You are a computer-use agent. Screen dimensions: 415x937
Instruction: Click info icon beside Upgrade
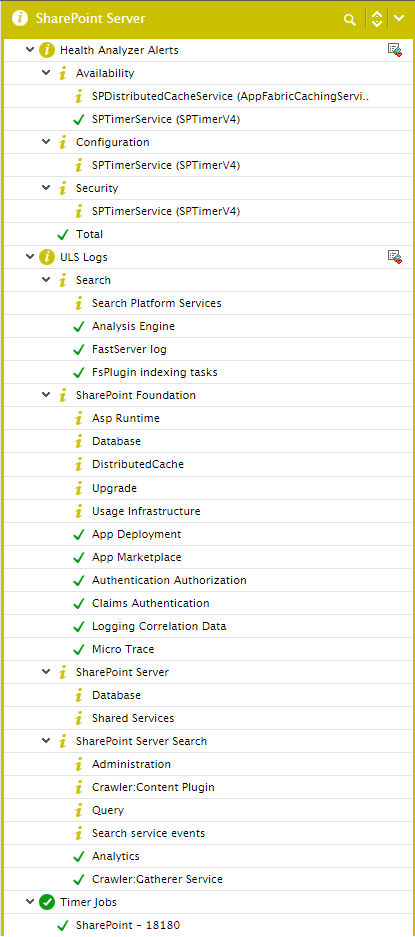[78, 488]
